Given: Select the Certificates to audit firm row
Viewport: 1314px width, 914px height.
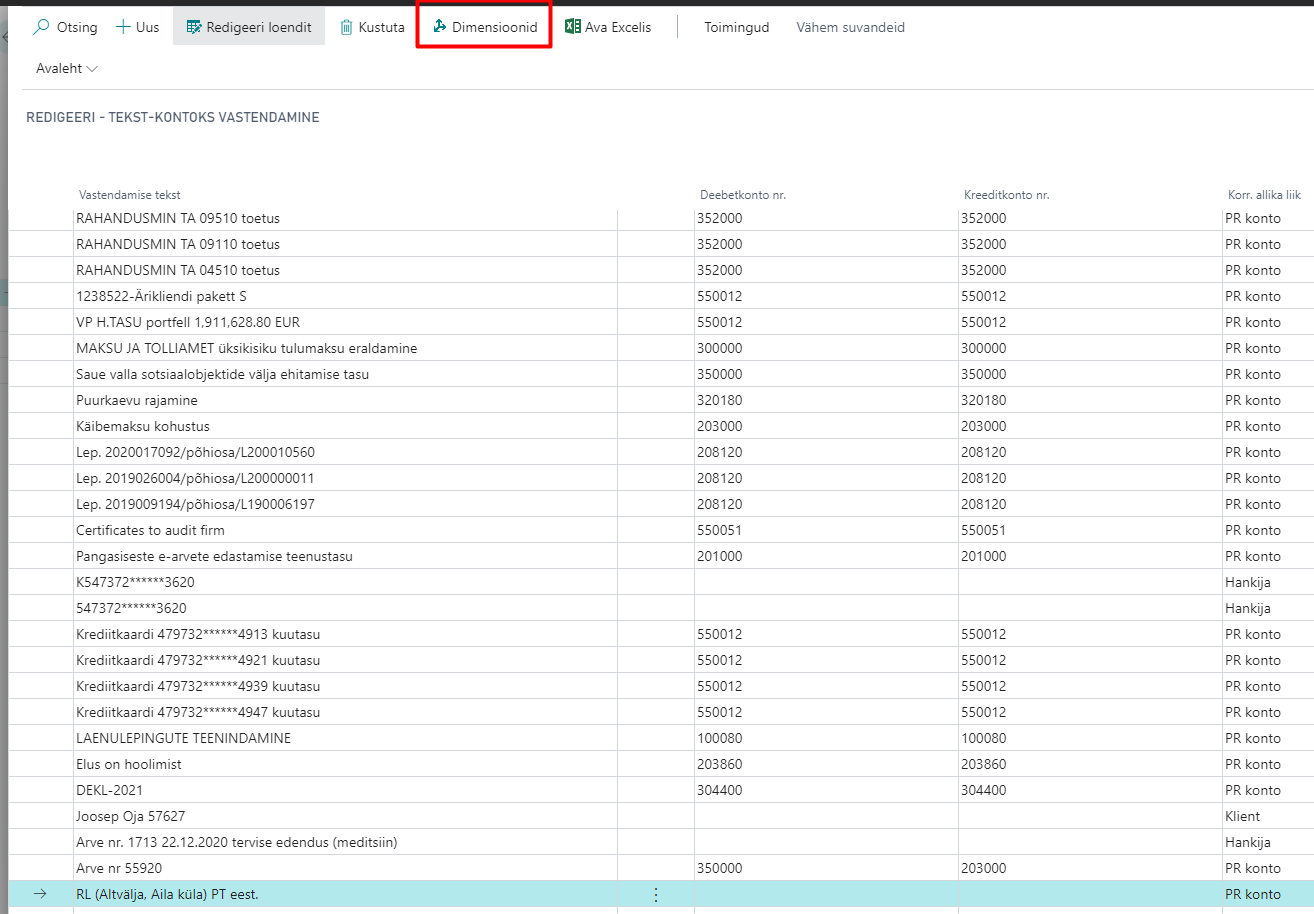Looking at the screenshot, I should pos(150,530).
